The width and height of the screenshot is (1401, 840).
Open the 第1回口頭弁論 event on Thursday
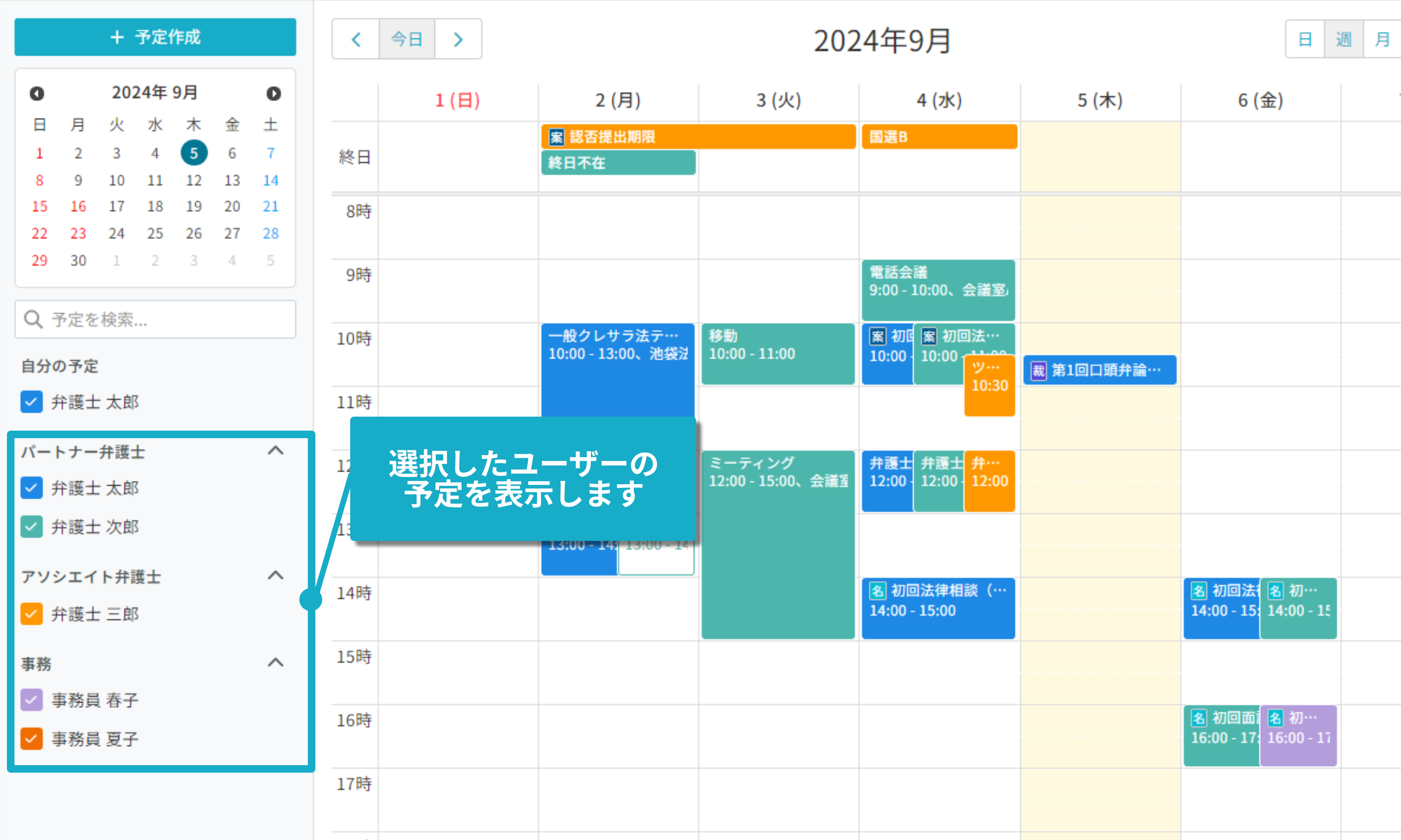tap(1100, 370)
